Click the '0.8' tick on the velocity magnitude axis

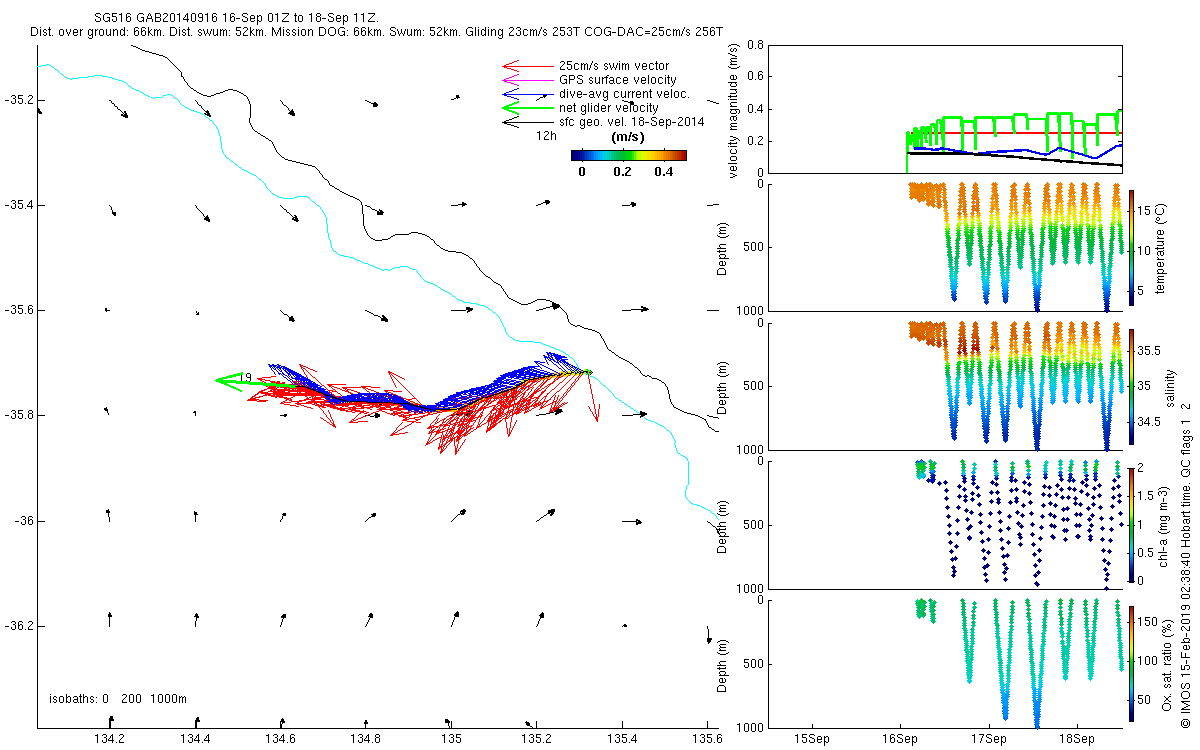point(755,46)
